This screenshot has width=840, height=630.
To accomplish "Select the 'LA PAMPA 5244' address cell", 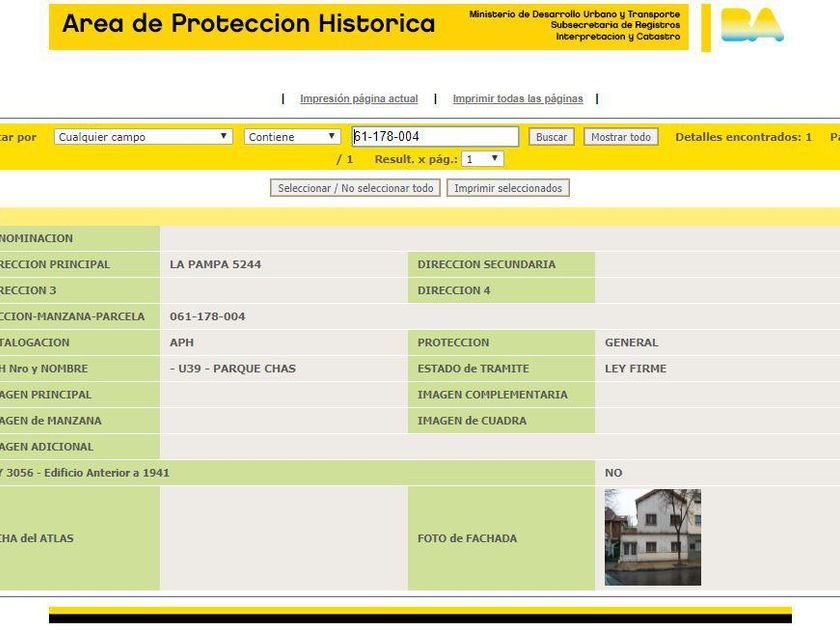I will coord(216,265).
